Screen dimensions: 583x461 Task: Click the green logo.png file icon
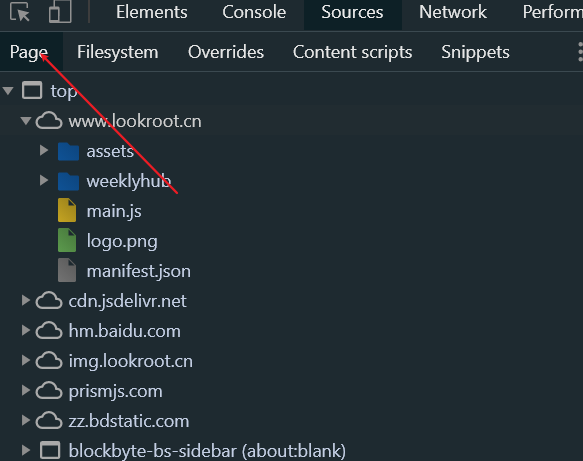coord(67,241)
